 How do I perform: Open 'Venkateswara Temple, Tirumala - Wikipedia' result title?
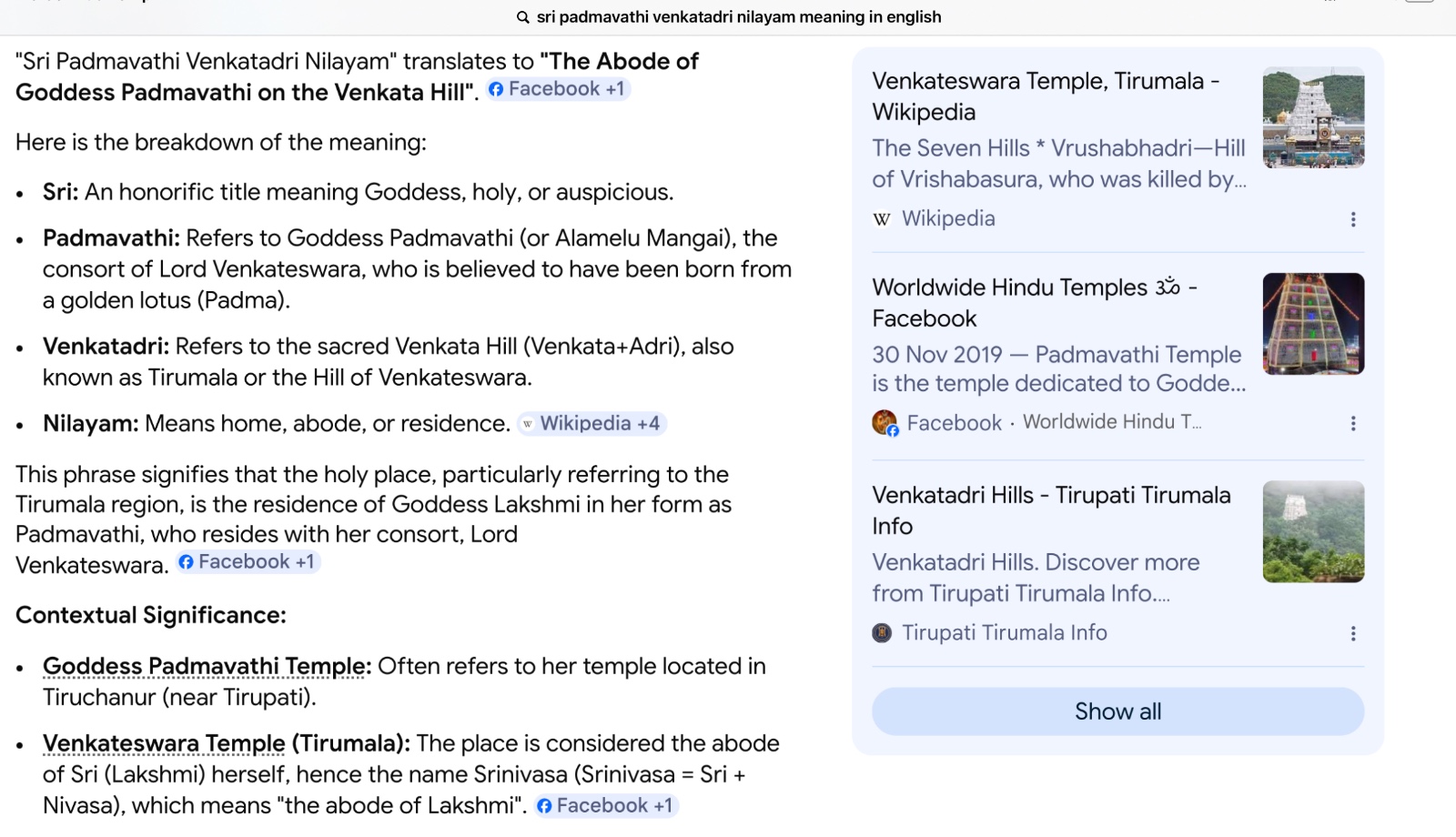coord(1046,96)
